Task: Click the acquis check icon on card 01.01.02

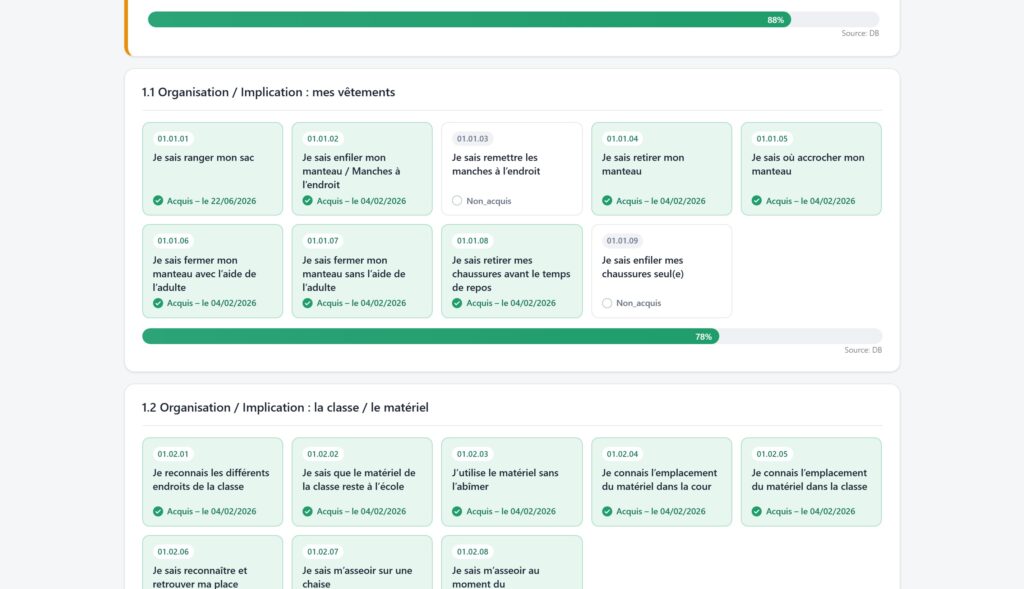Action: 308,200
